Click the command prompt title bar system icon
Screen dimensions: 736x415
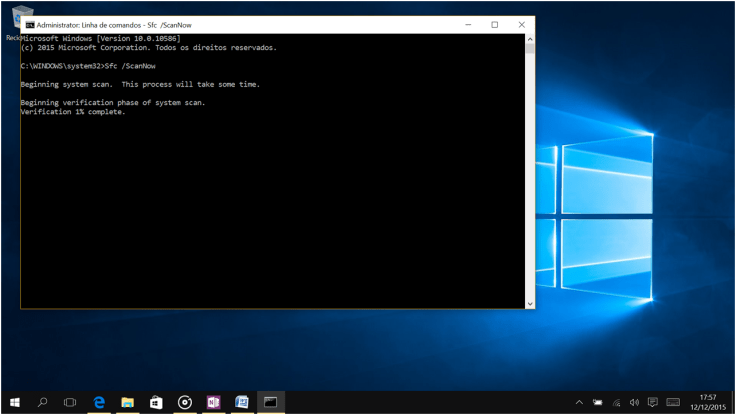click(x=29, y=24)
